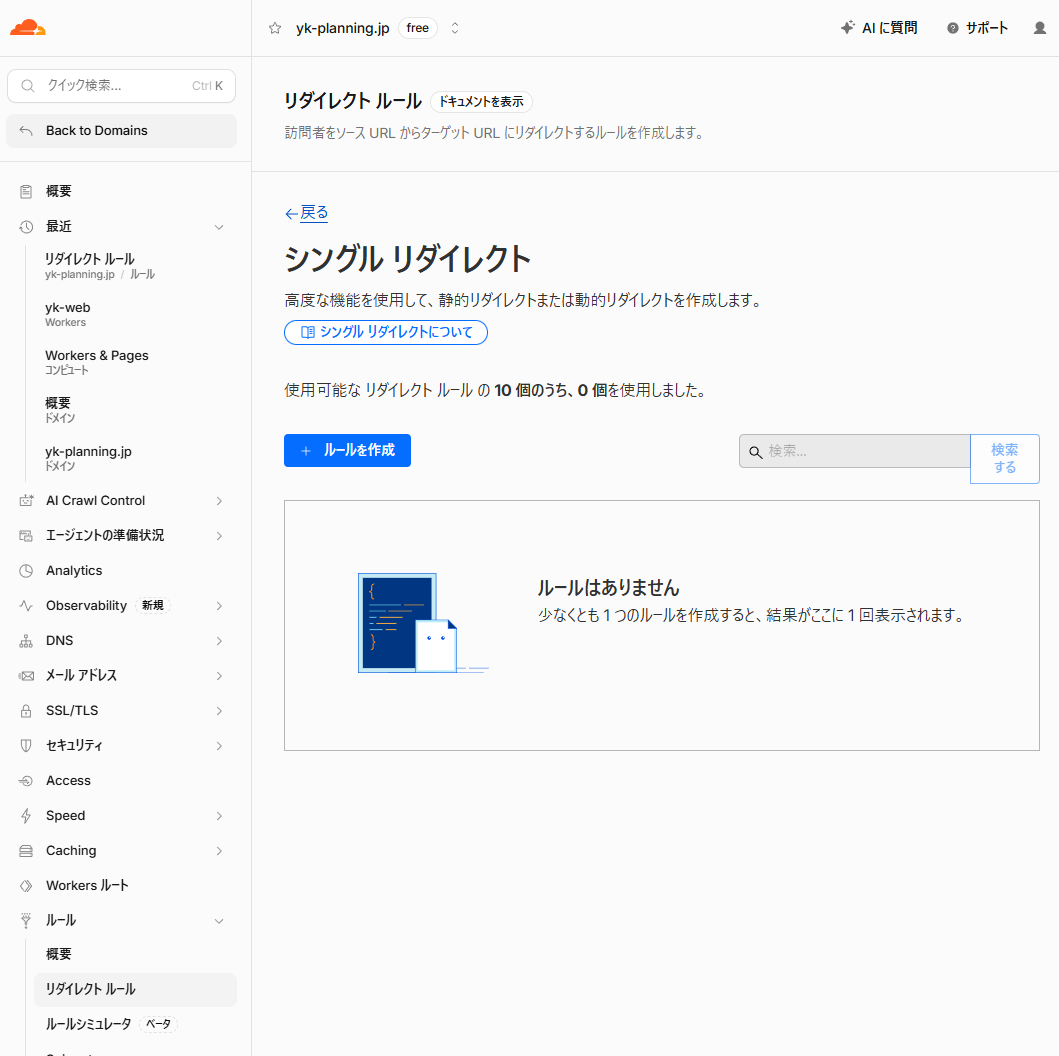Open 概要 with clipboard icon

(x=26, y=192)
